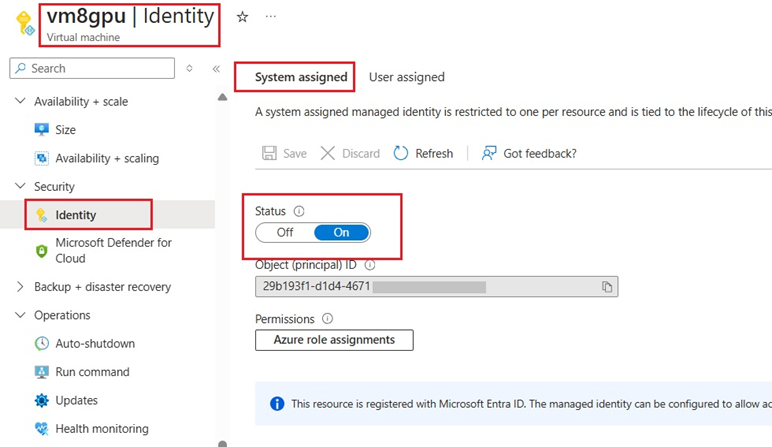Expand Backup + disaster recovery section

(20, 287)
